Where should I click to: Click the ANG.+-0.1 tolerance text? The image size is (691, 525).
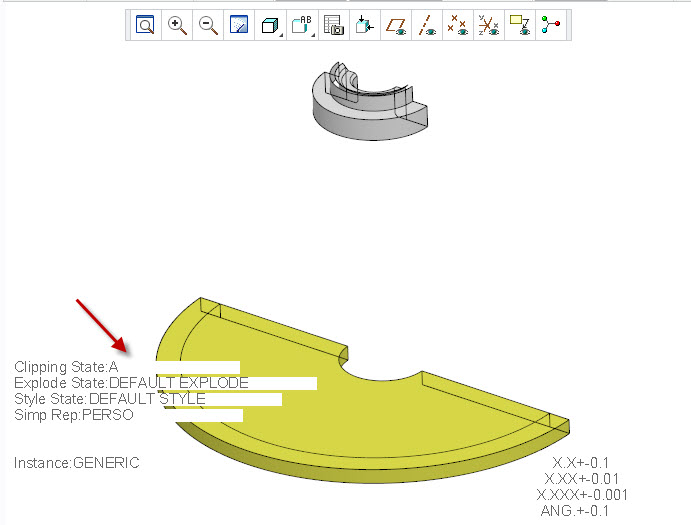pyautogui.click(x=574, y=510)
